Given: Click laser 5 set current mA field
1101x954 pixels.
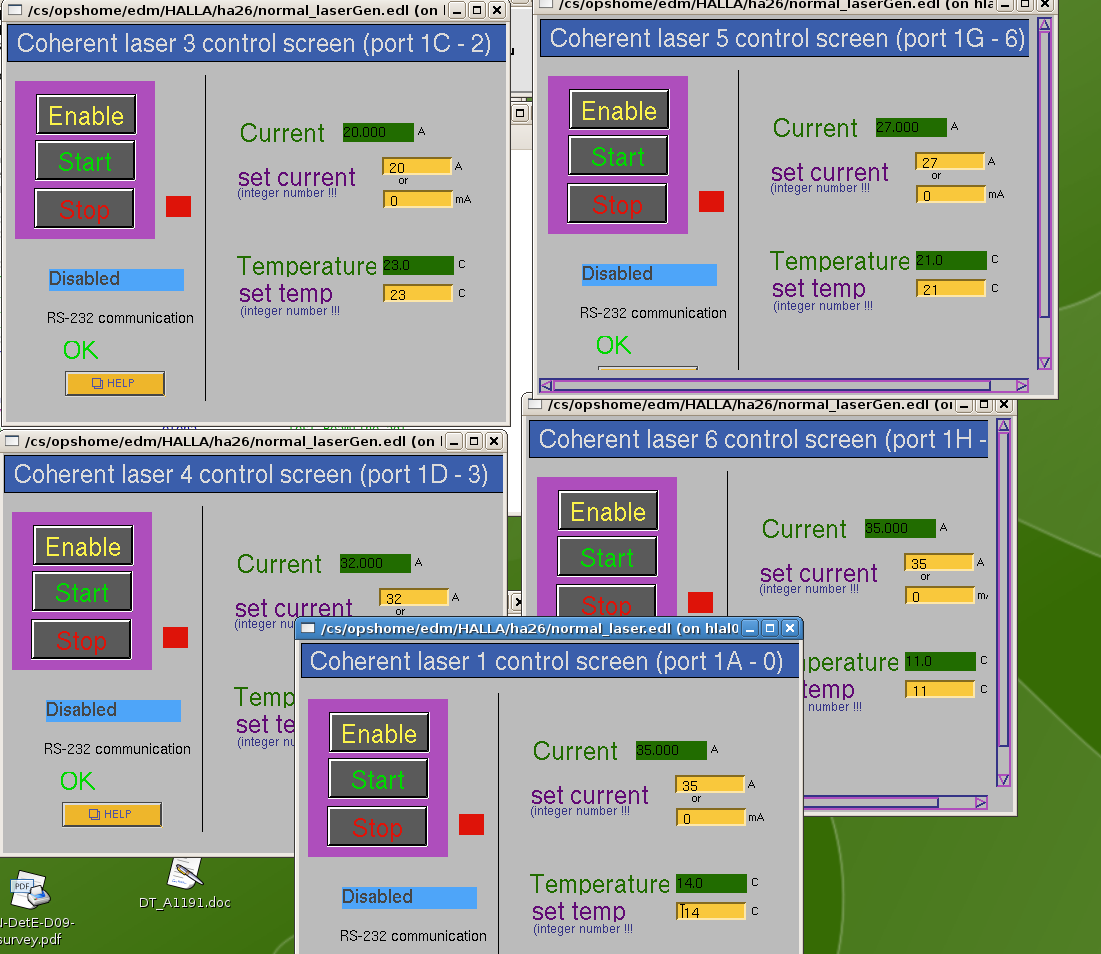Looking at the screenshot, I should tap(951, 195).
